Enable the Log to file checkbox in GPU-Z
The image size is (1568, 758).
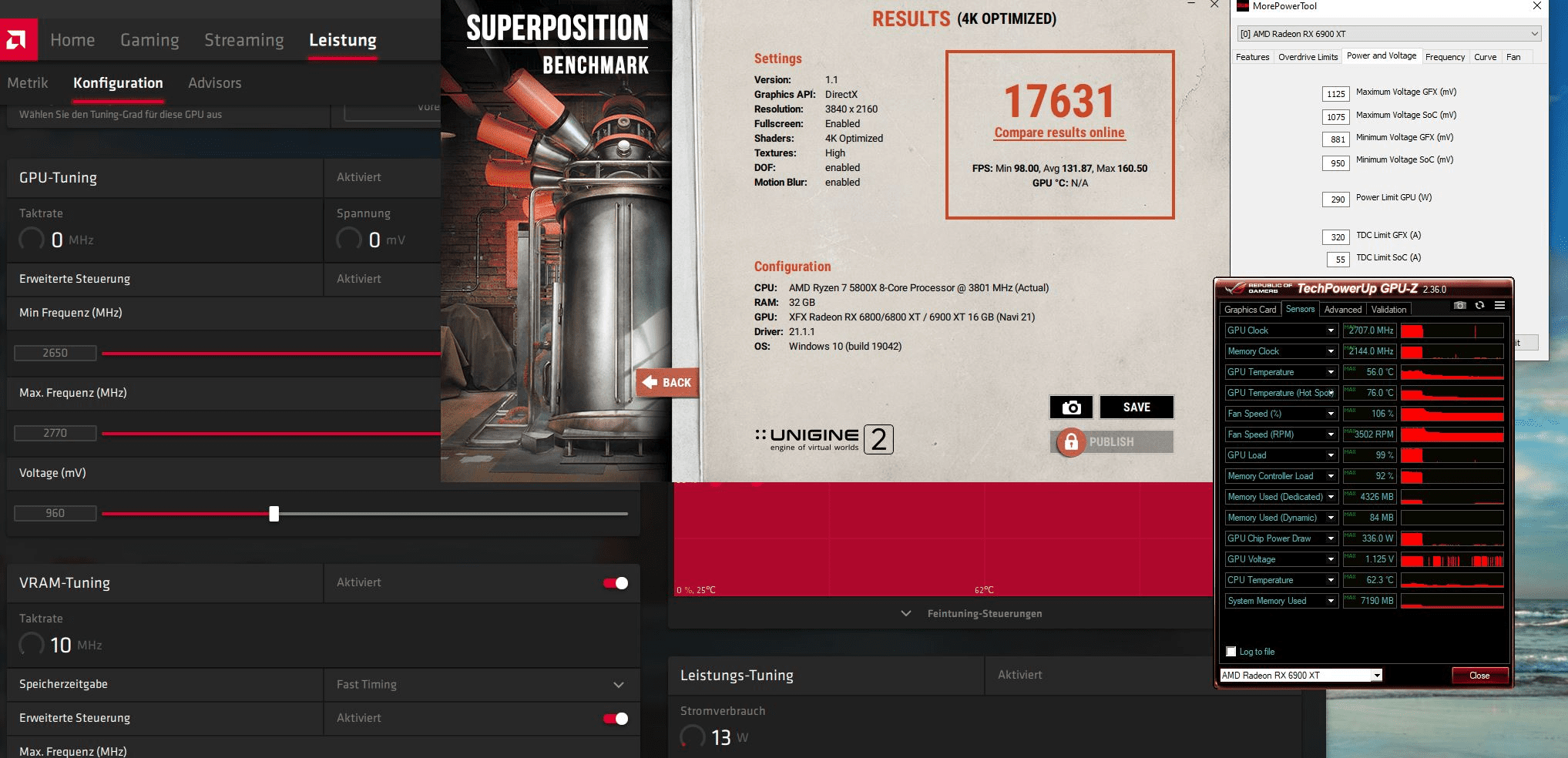click(x=1231, y=652)
